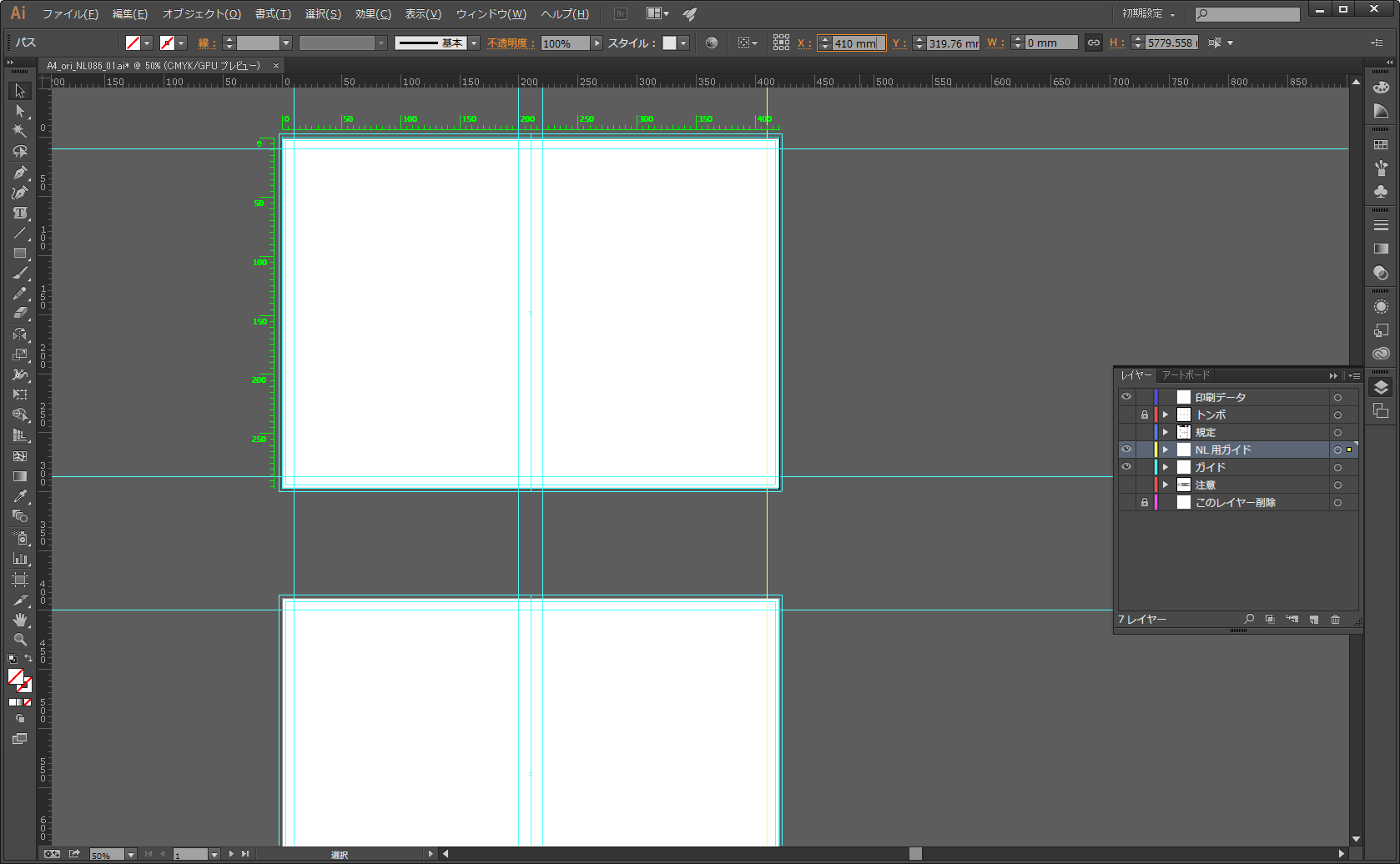Unlock the トンボ layer

tap(1144, 414)
